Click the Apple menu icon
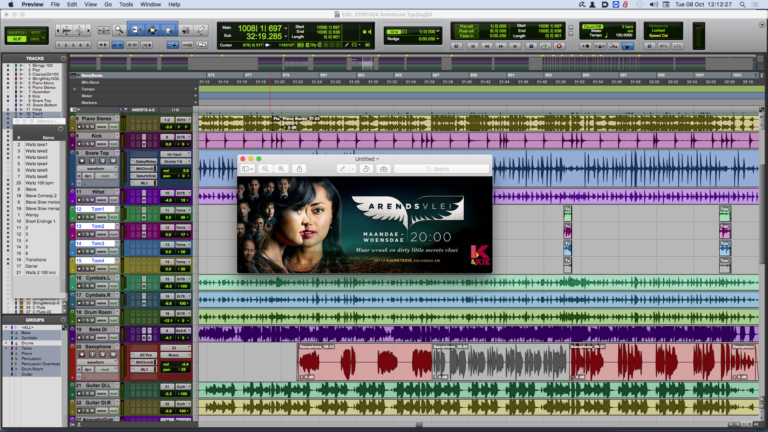Image resolution: width=768 pixels, height=432 pixels. 11,4
